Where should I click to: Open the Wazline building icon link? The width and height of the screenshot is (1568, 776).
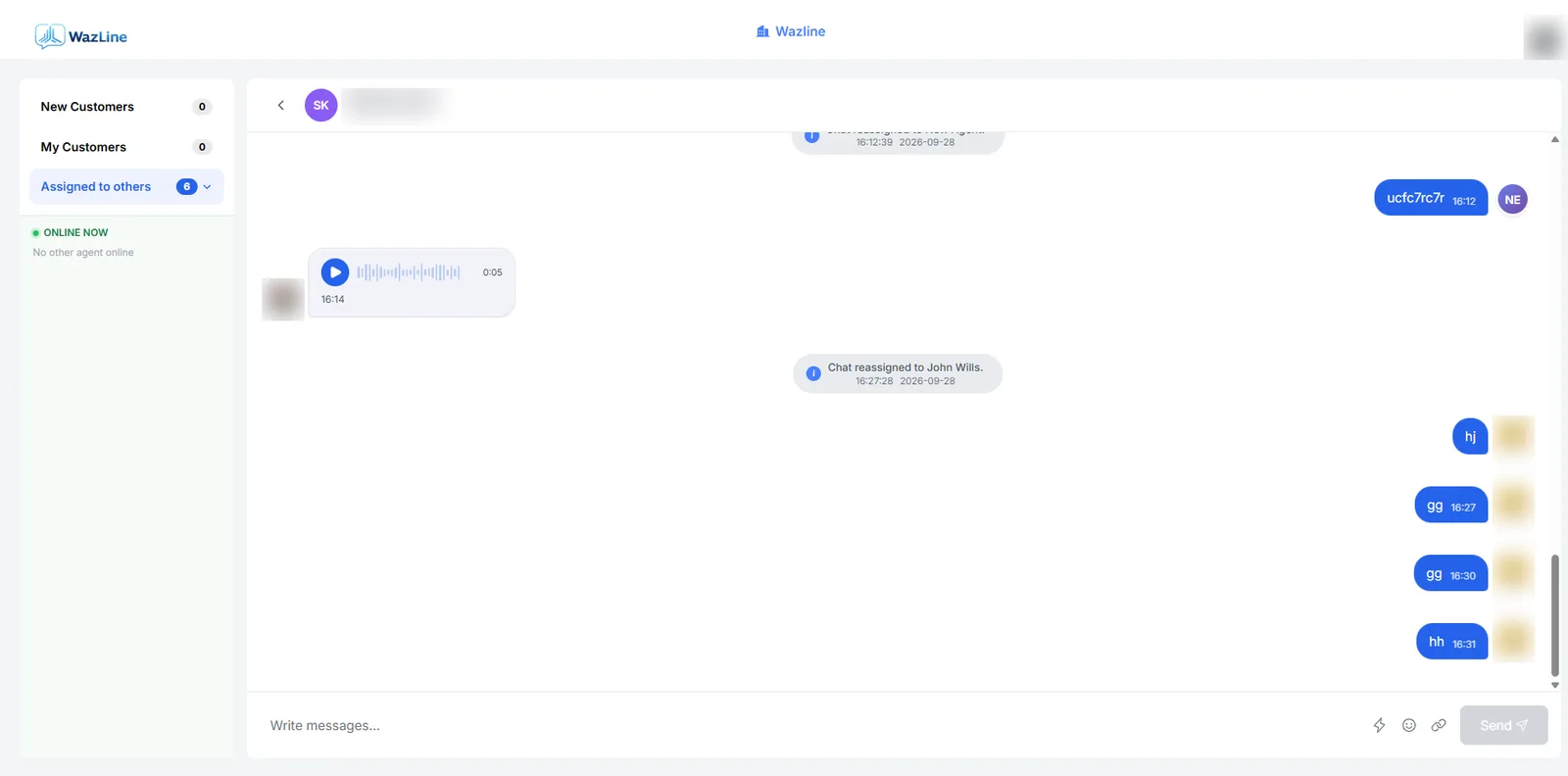click(x=762, y=31)
